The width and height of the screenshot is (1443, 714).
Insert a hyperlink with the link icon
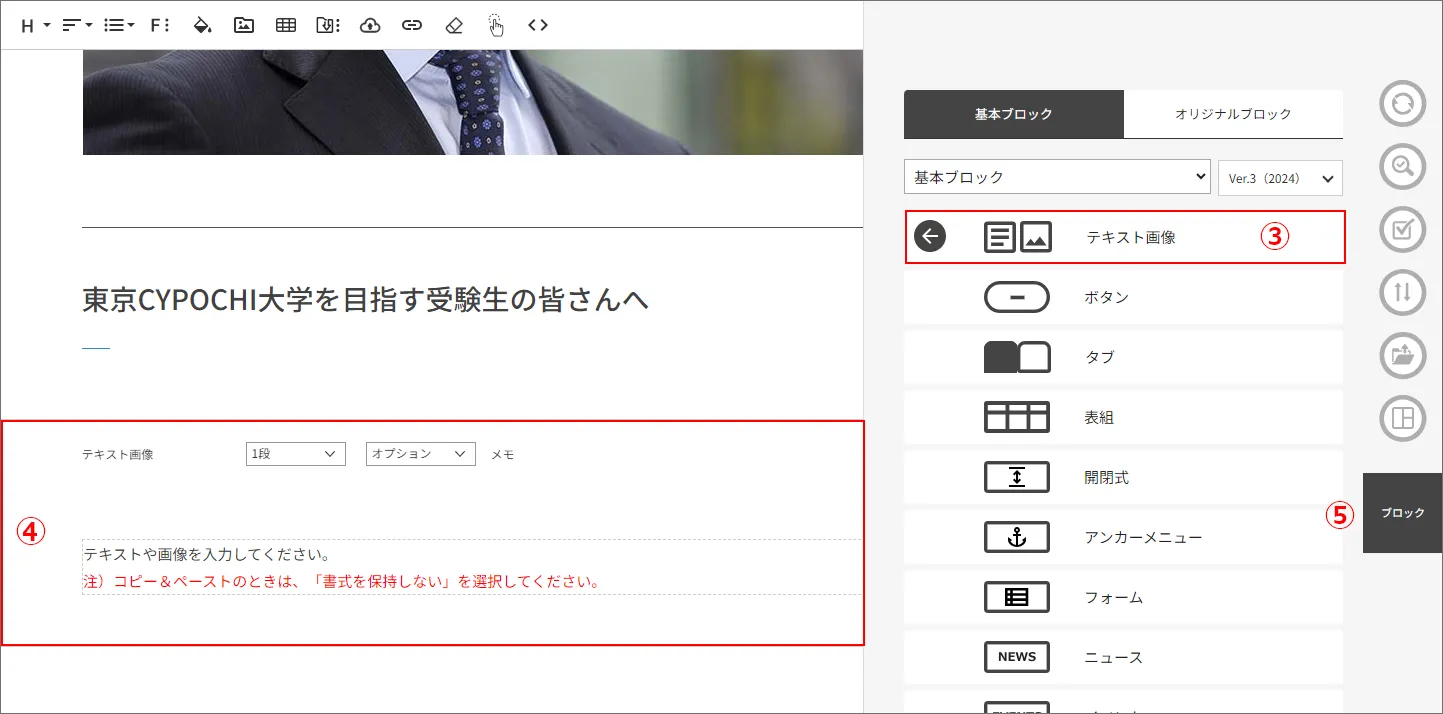[412, 26]
